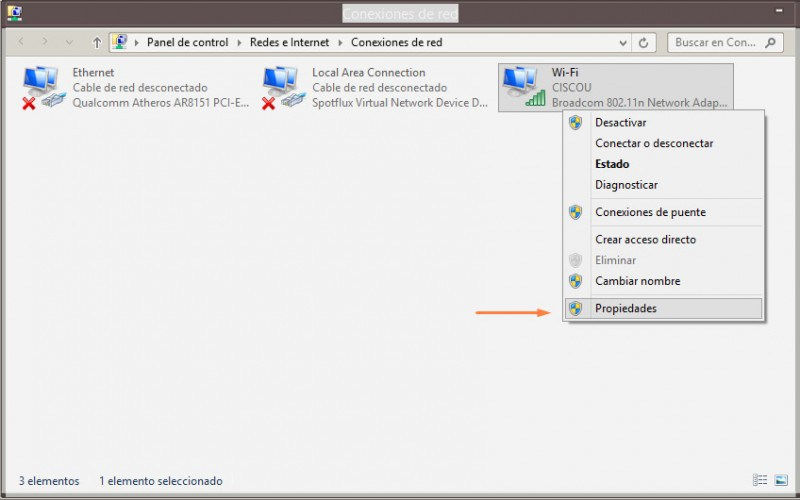Image resolution: width=800 pixels, height=500 pixels.
Task: Click the Forward navigation arrow
Action: [45, 42]
